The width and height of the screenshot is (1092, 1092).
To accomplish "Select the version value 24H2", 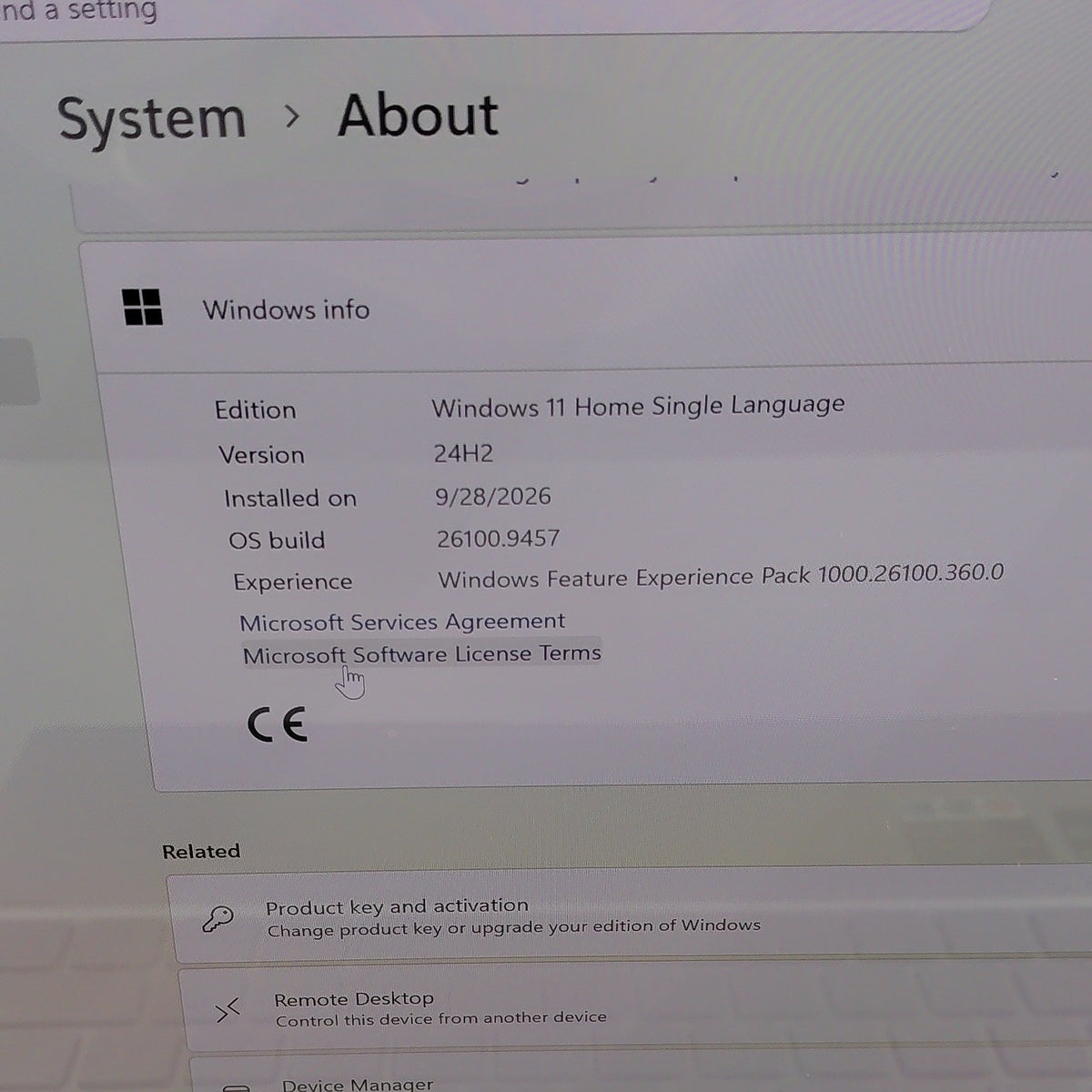I will (x=463, y=452).
